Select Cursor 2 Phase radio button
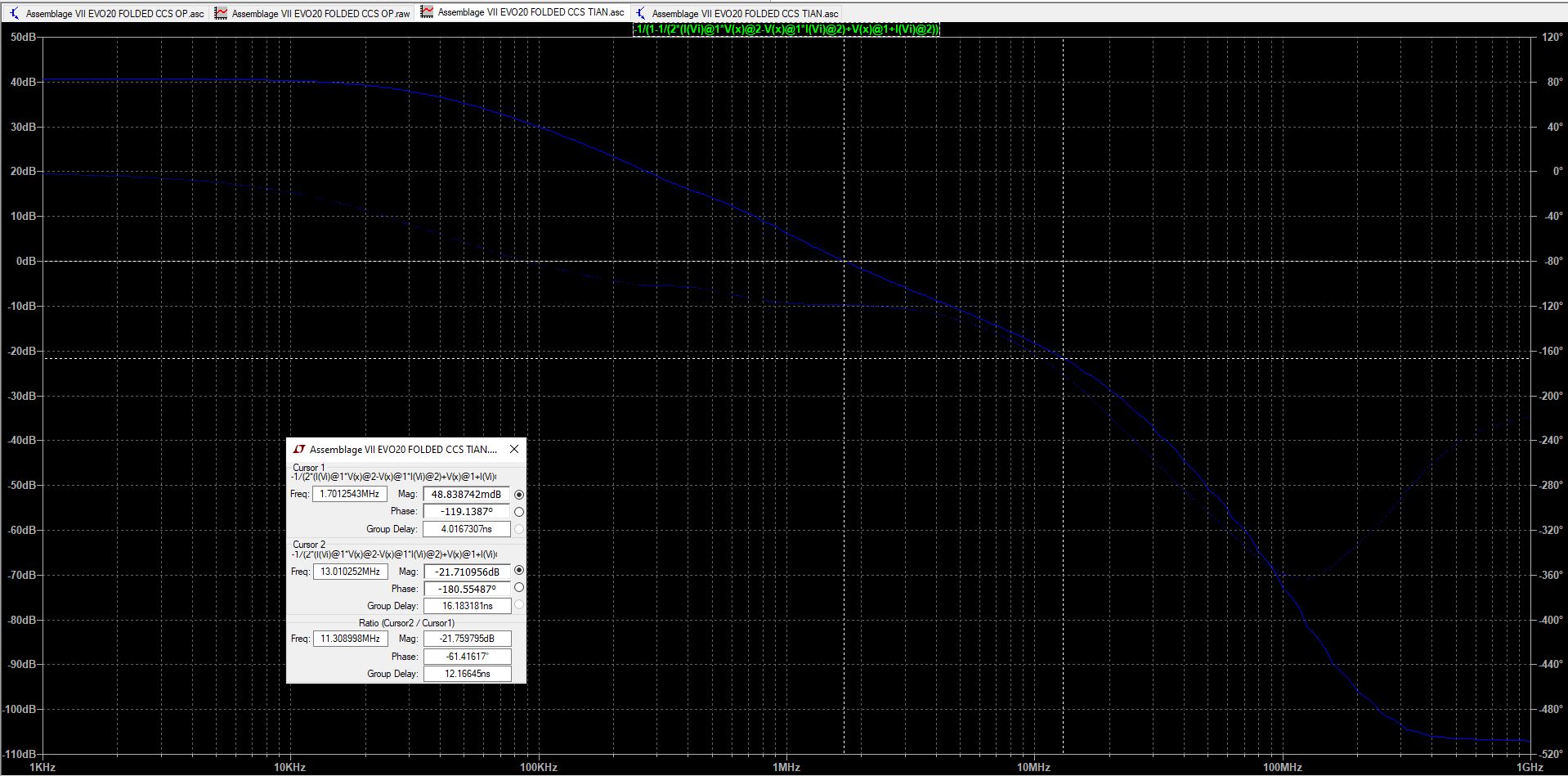This screenshot has width=1568, height=776. (519, 588)
